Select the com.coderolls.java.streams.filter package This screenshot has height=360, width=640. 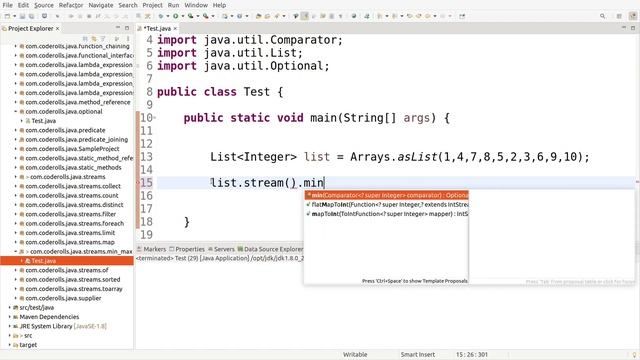[71, 214]
